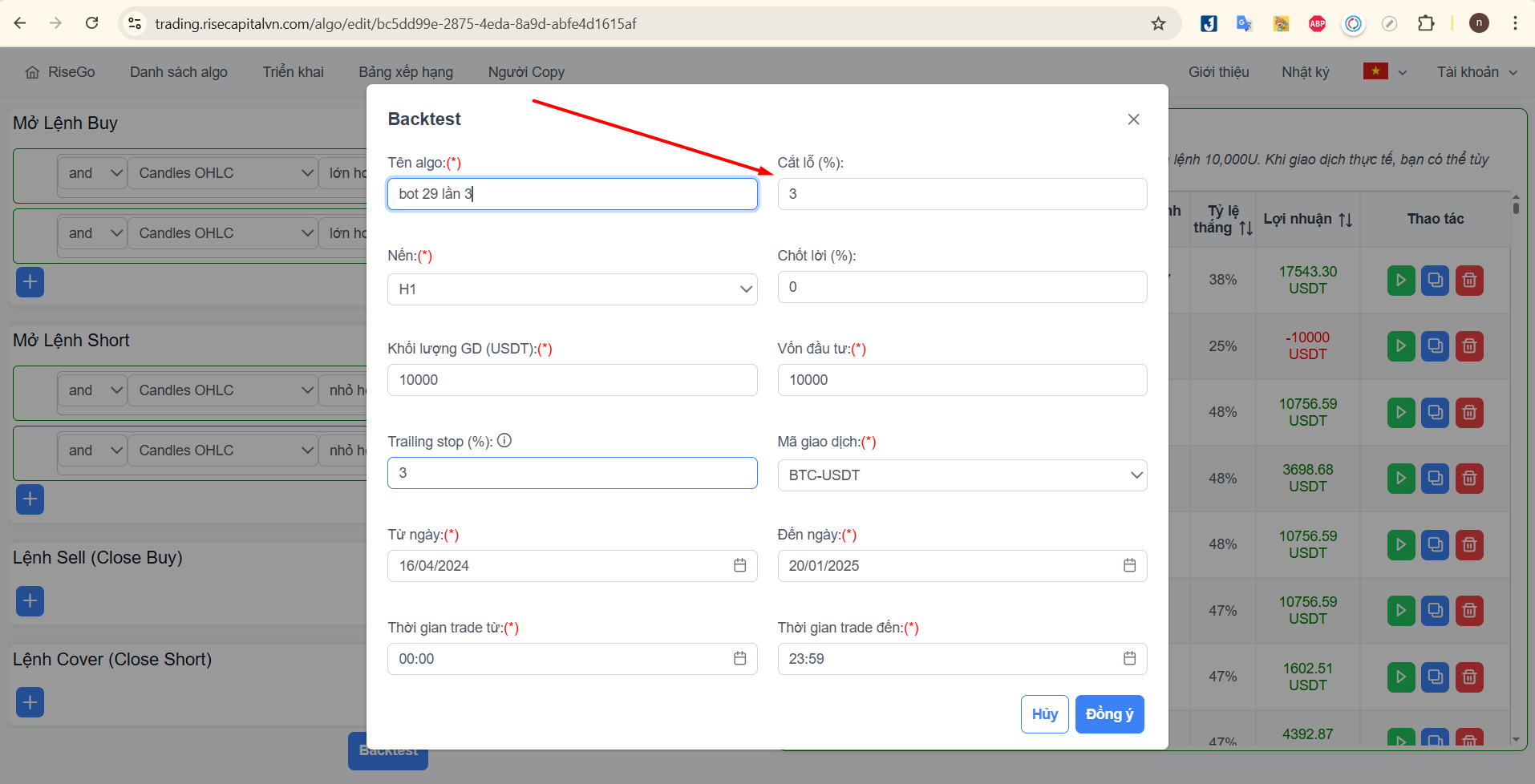Copy the 17543.30 USDT row
This screenshot has height=784, width=1535.
pyautogui.click(x=1436, y=281)
